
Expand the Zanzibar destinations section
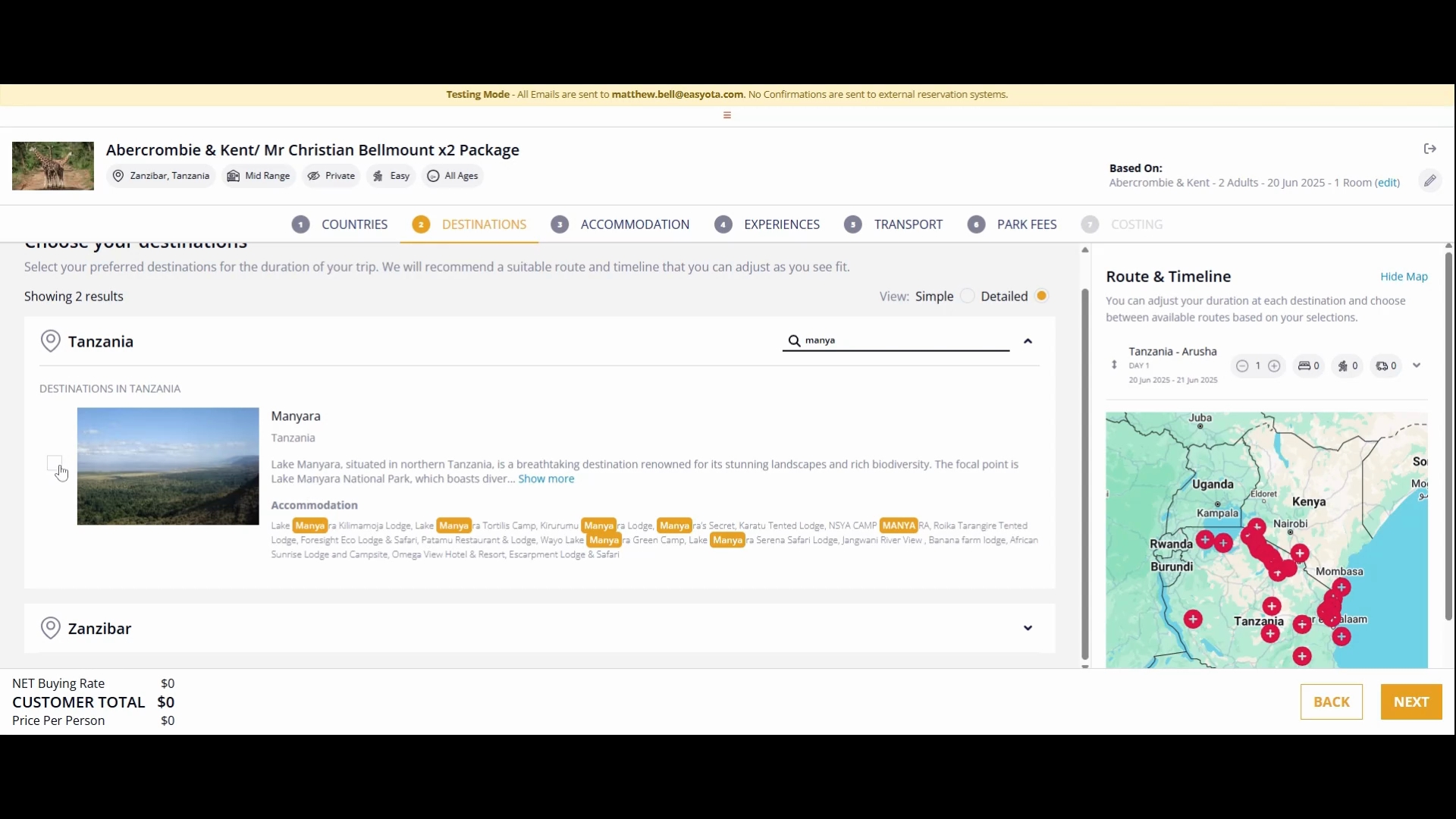click(1028, 628)
